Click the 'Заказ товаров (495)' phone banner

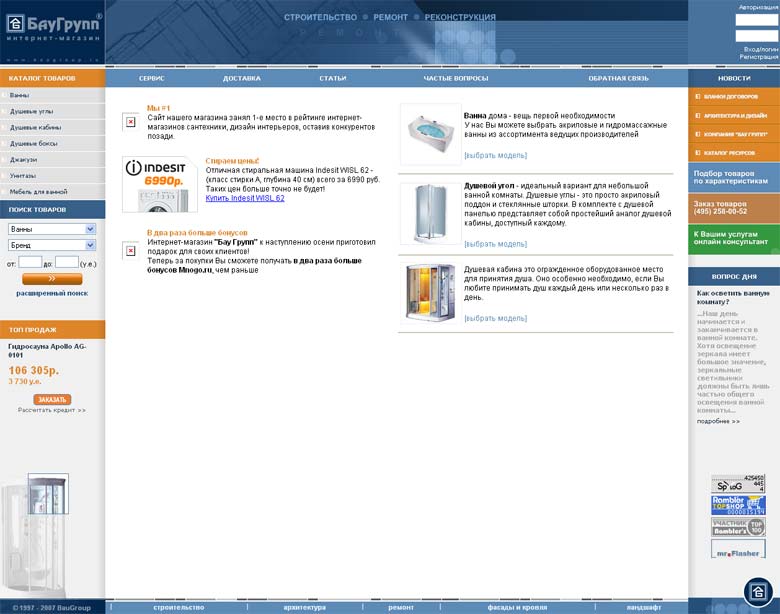[734, 208]
